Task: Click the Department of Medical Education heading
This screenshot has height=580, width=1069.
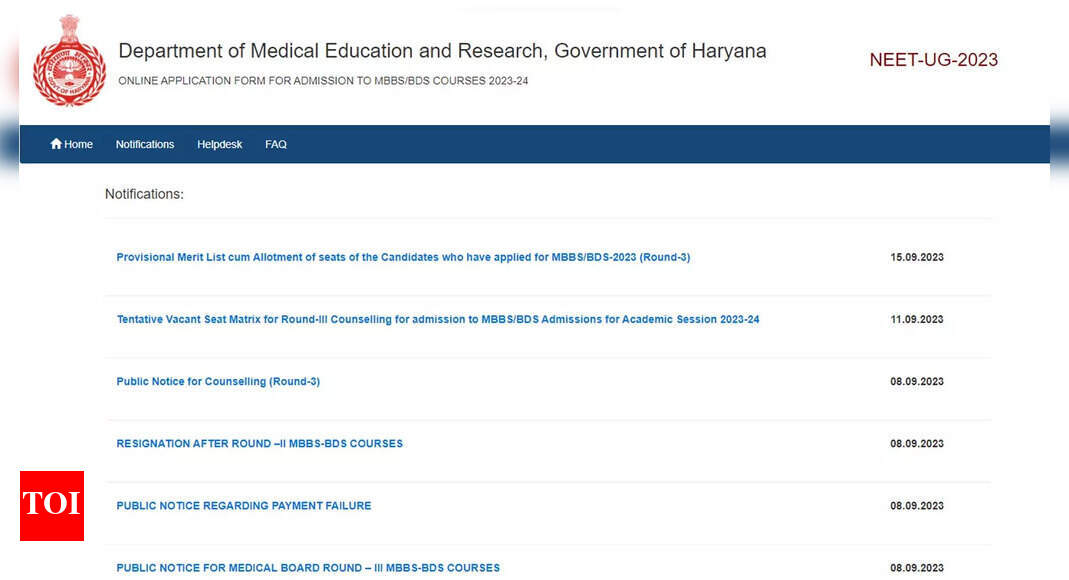Action: [442, 51]
